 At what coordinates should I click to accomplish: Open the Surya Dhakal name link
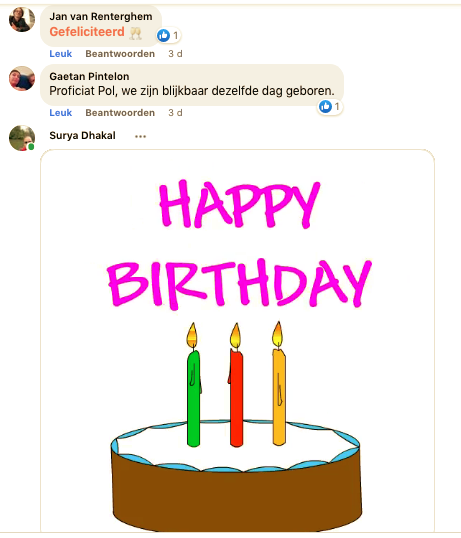[82, 136]
